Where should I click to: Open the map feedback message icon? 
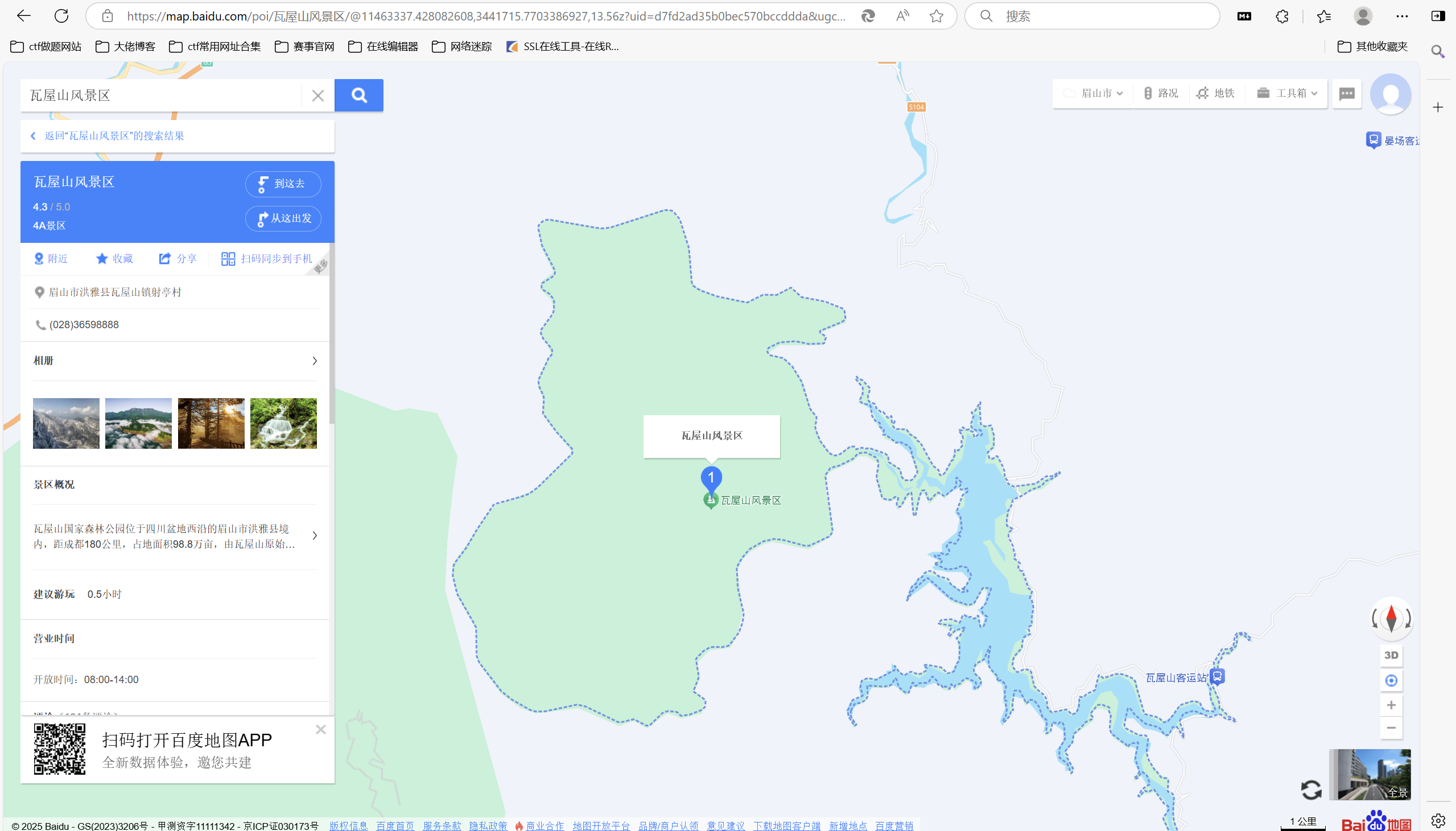pyautogui.click(x=1347, y=94)
